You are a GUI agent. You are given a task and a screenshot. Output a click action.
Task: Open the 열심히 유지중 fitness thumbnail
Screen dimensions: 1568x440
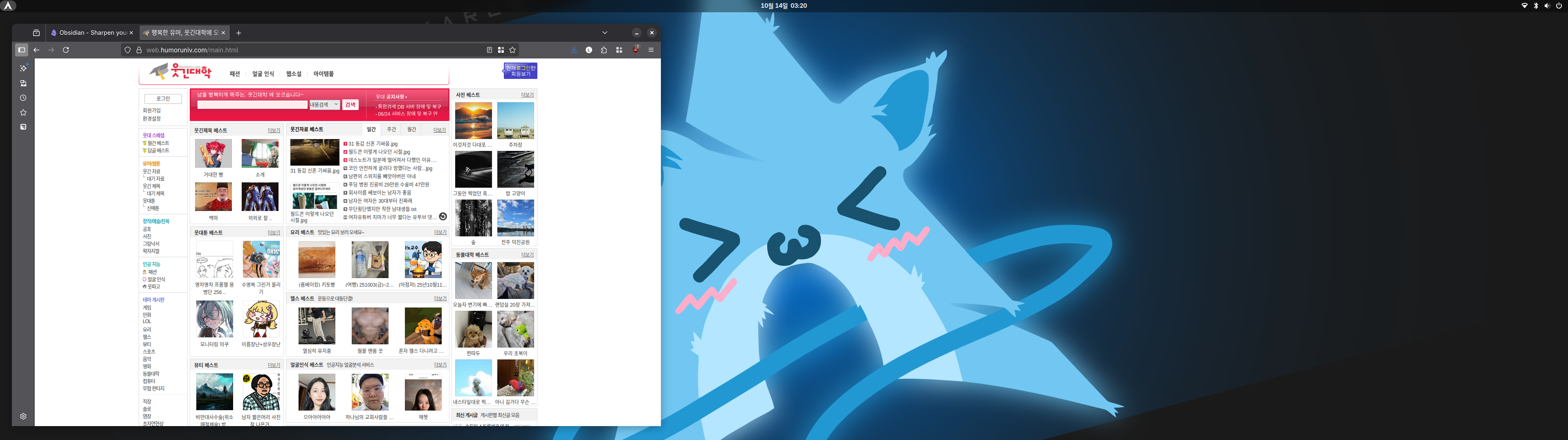click(x=317, y=326)
